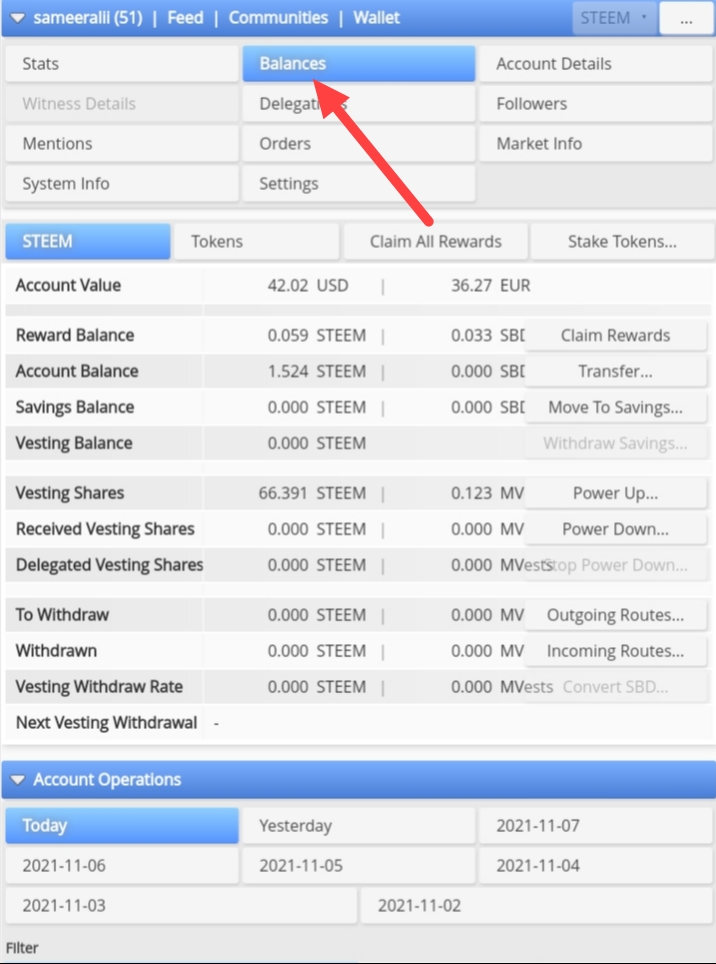This screenshot has height=964, width=716.
Task: Start a Power Up
Action: click(x=615, y=493)
